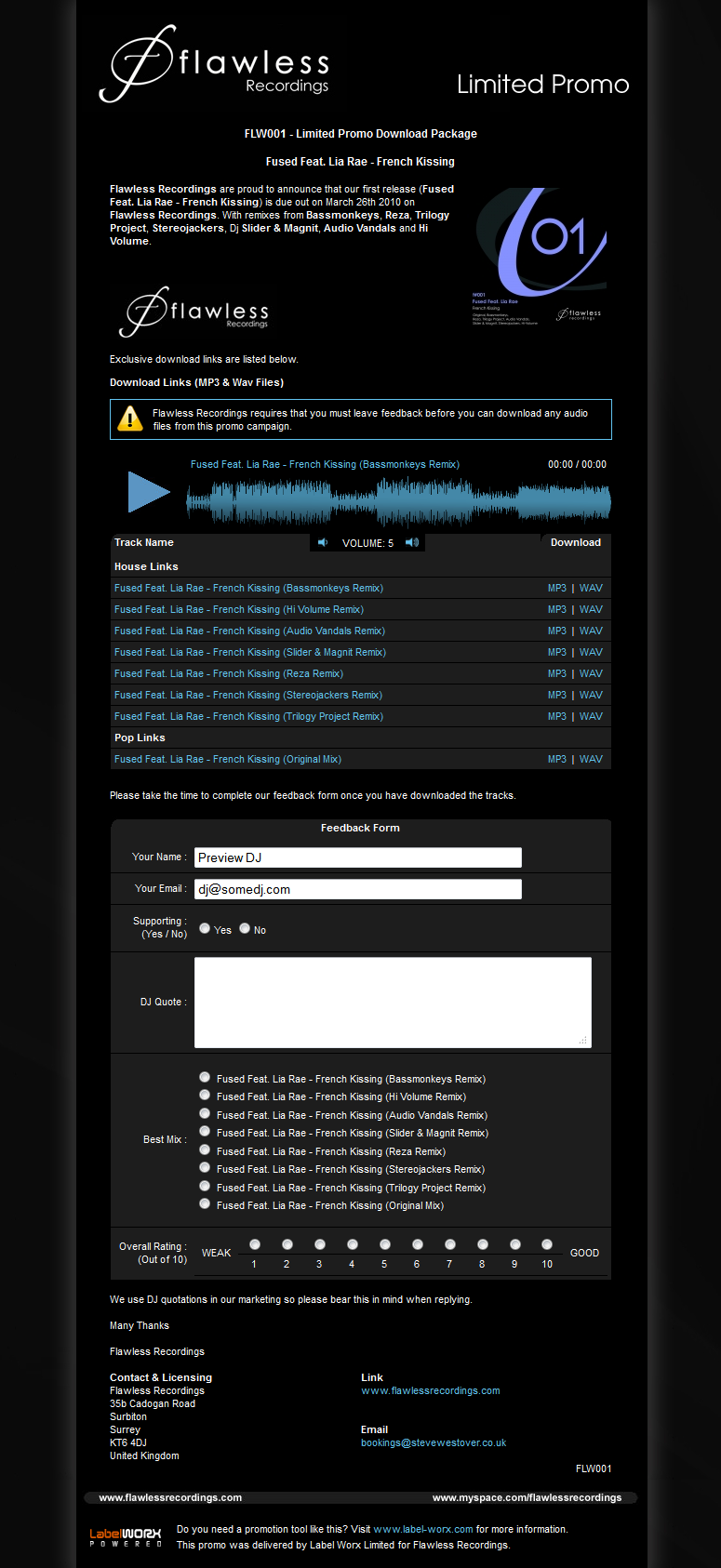The height and width of the screenshot is (1568, 721).
Task: Choose Original Mix as Best Mix
Action: pos(205,1203)
